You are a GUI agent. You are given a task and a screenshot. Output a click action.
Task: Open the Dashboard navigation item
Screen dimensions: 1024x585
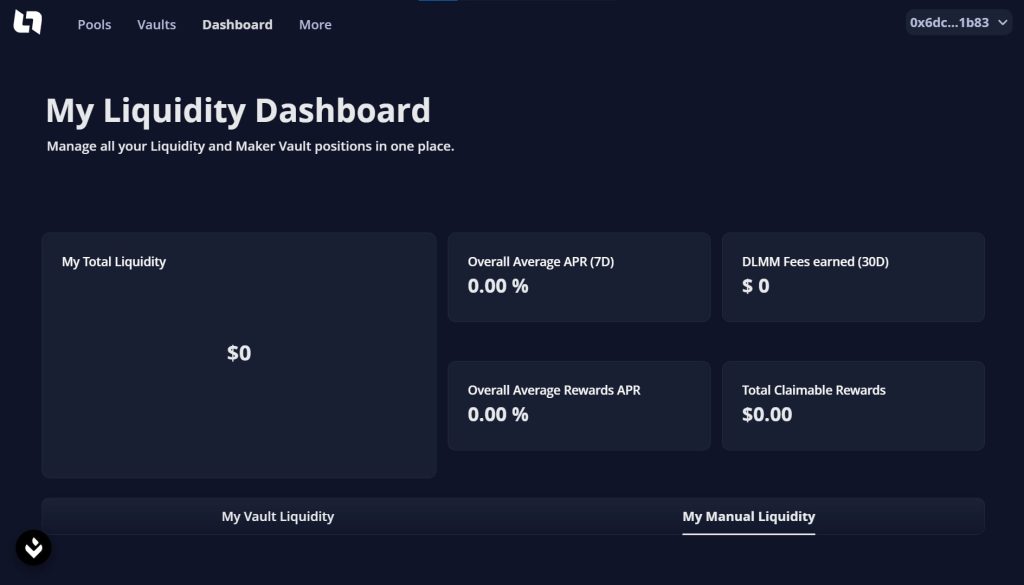pyautogui.click(x=237, y=24)
